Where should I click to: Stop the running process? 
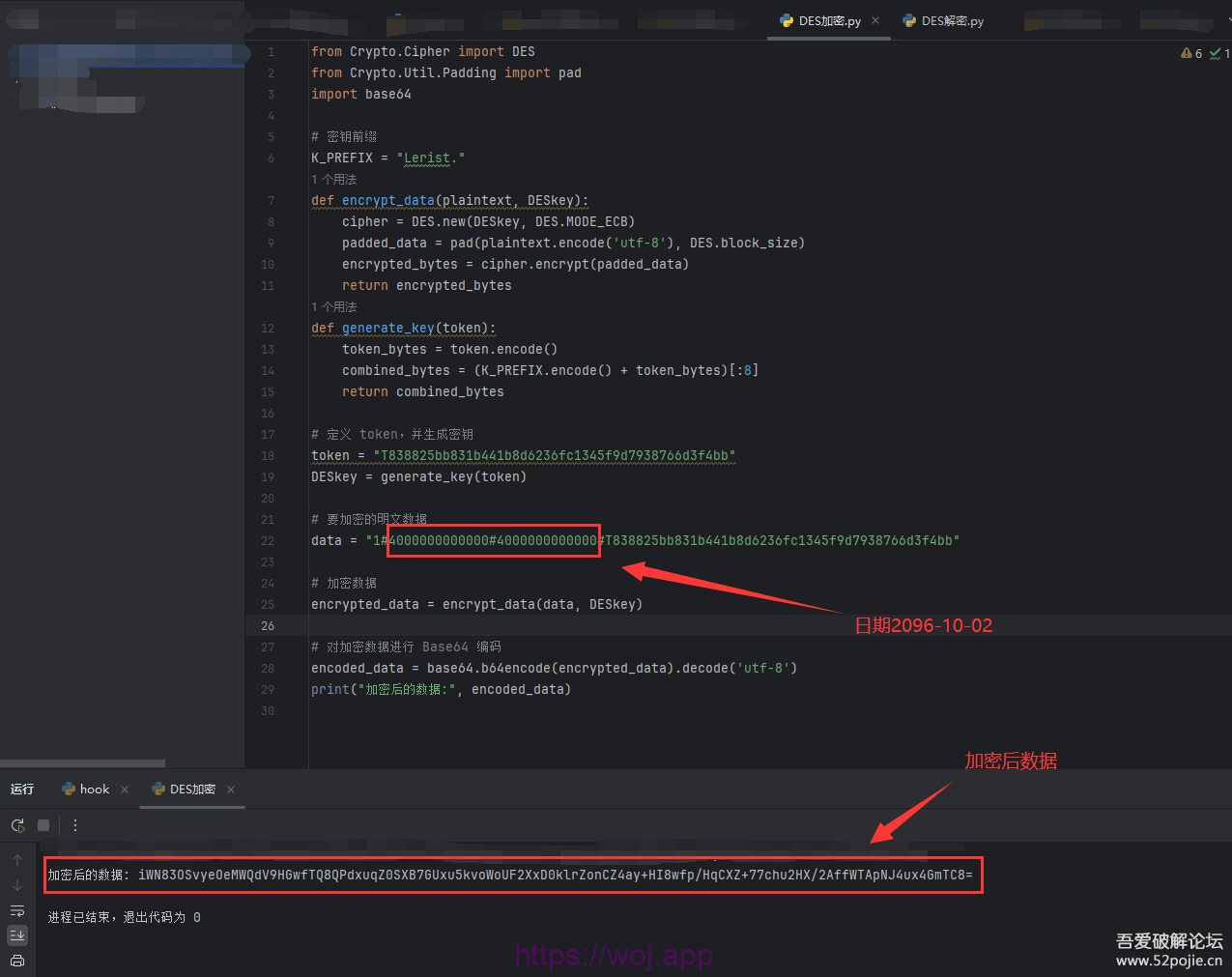(x=43, y=825)
